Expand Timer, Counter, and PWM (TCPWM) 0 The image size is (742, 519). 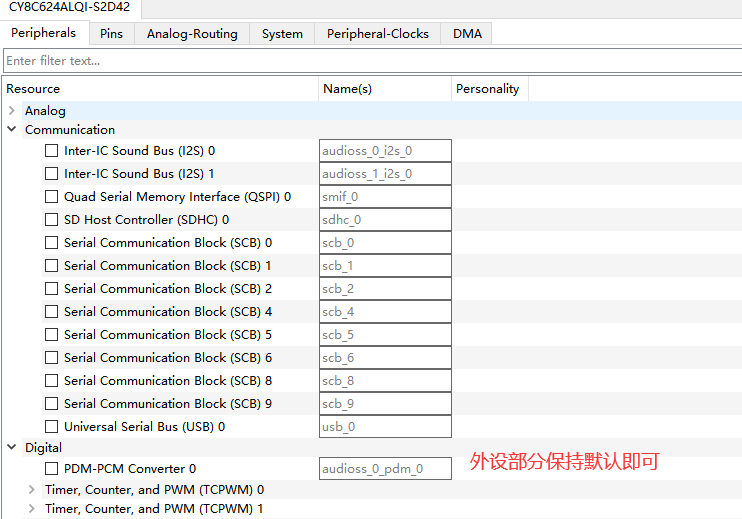[x=32, y=490]
